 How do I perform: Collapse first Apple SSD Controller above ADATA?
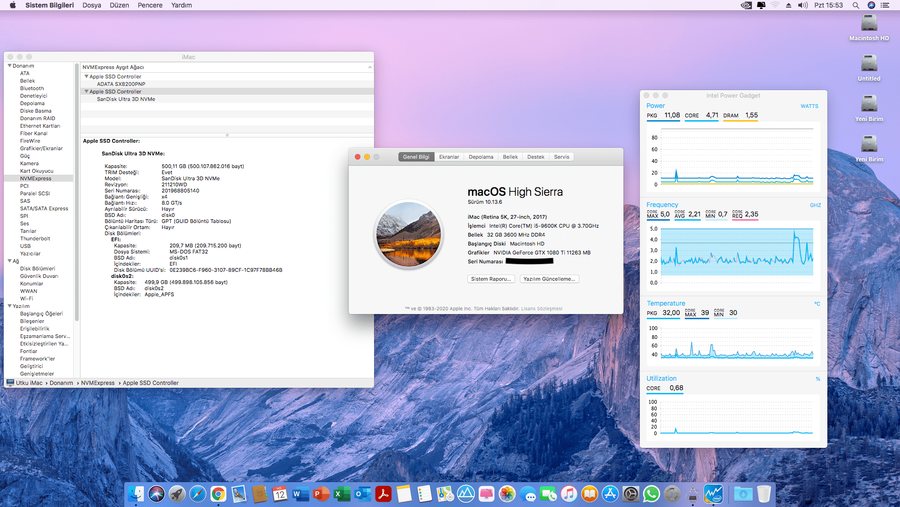[87, 76]
